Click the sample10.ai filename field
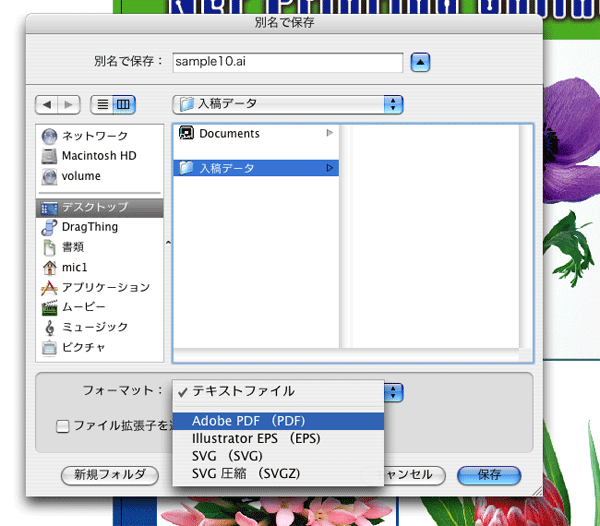The image size is (600, 526). click(x=287, y=62)
